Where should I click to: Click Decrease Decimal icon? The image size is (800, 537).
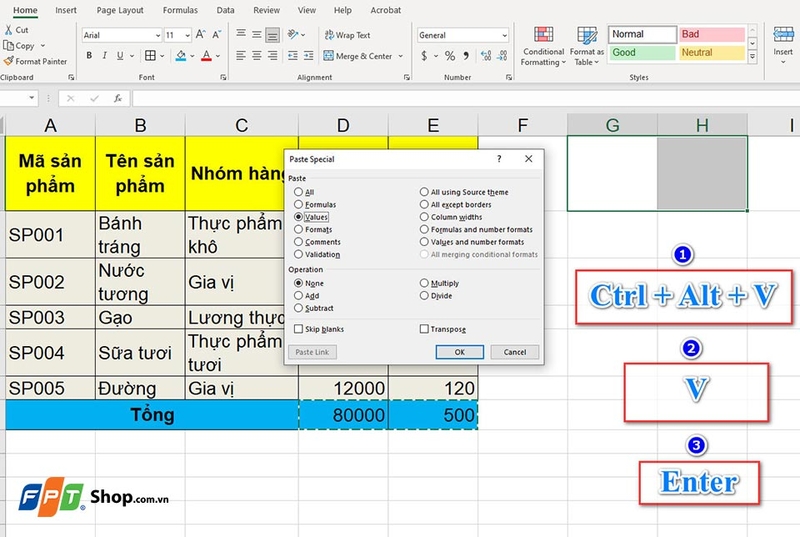502,56
